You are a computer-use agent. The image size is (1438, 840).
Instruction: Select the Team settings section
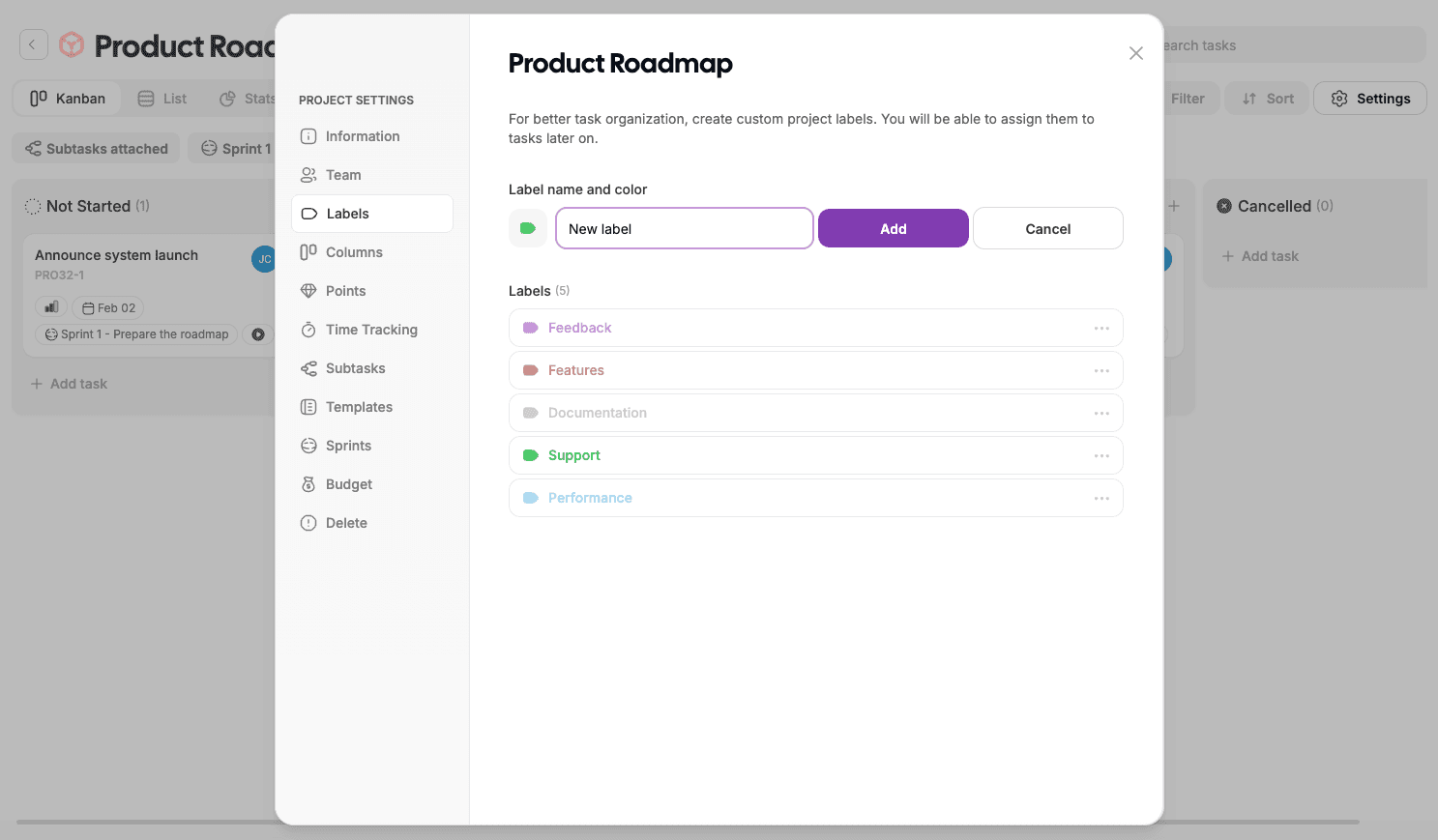343,175
